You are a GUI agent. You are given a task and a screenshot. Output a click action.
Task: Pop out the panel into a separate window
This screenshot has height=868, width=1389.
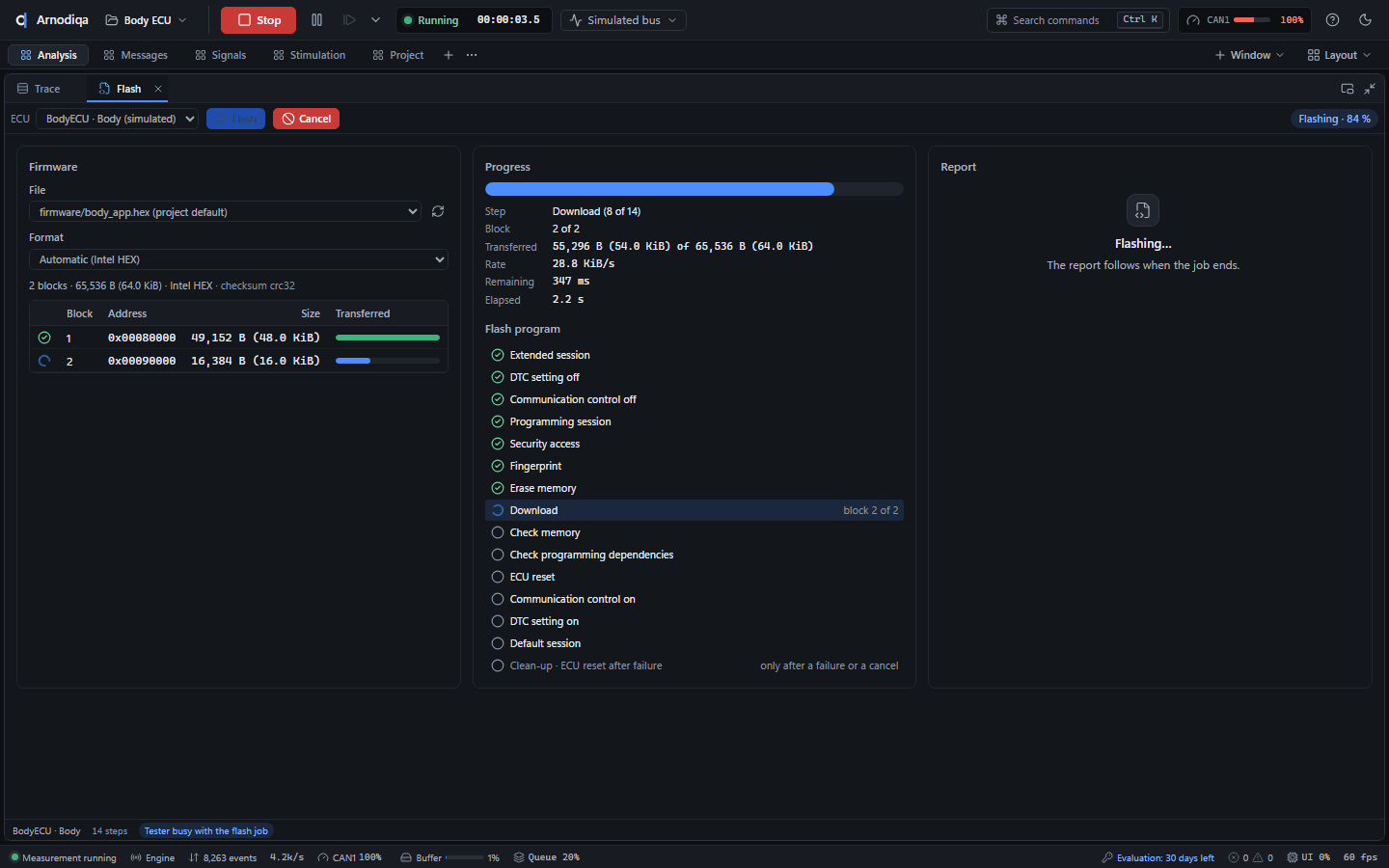(1348, 89)
